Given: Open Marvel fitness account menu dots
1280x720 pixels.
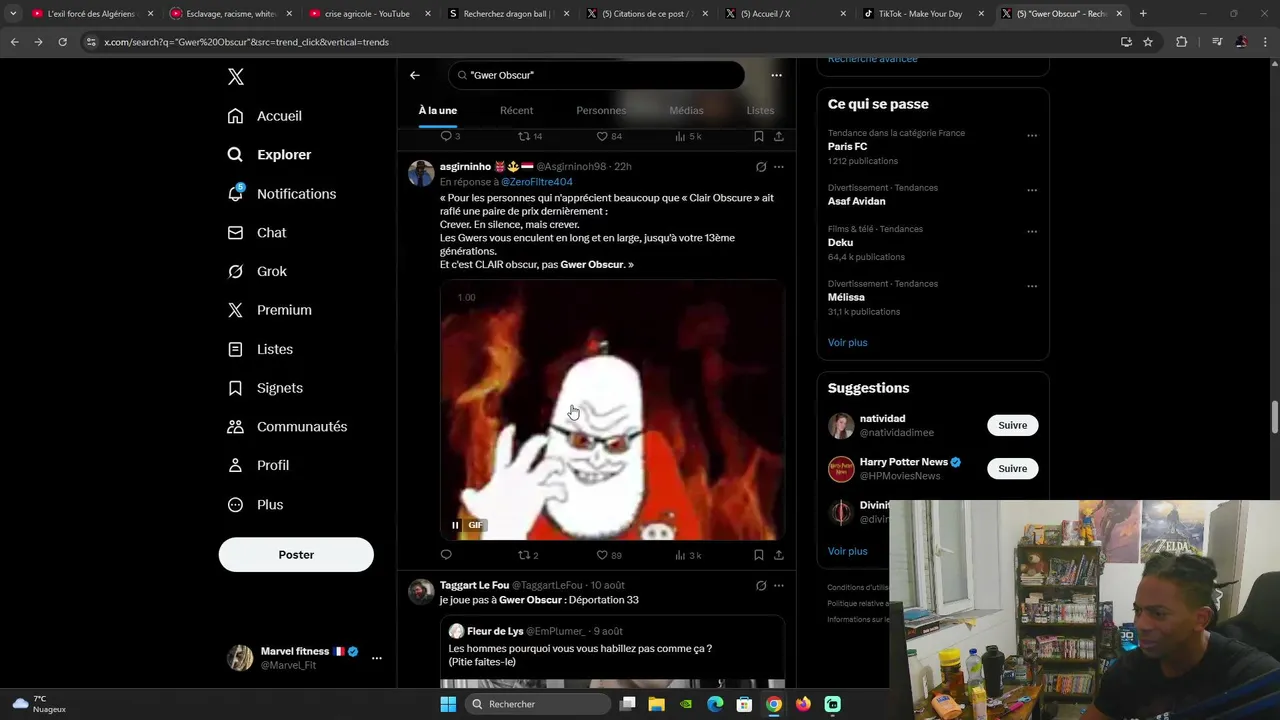Looking at the screenshot, I should [x=376, y=658].
